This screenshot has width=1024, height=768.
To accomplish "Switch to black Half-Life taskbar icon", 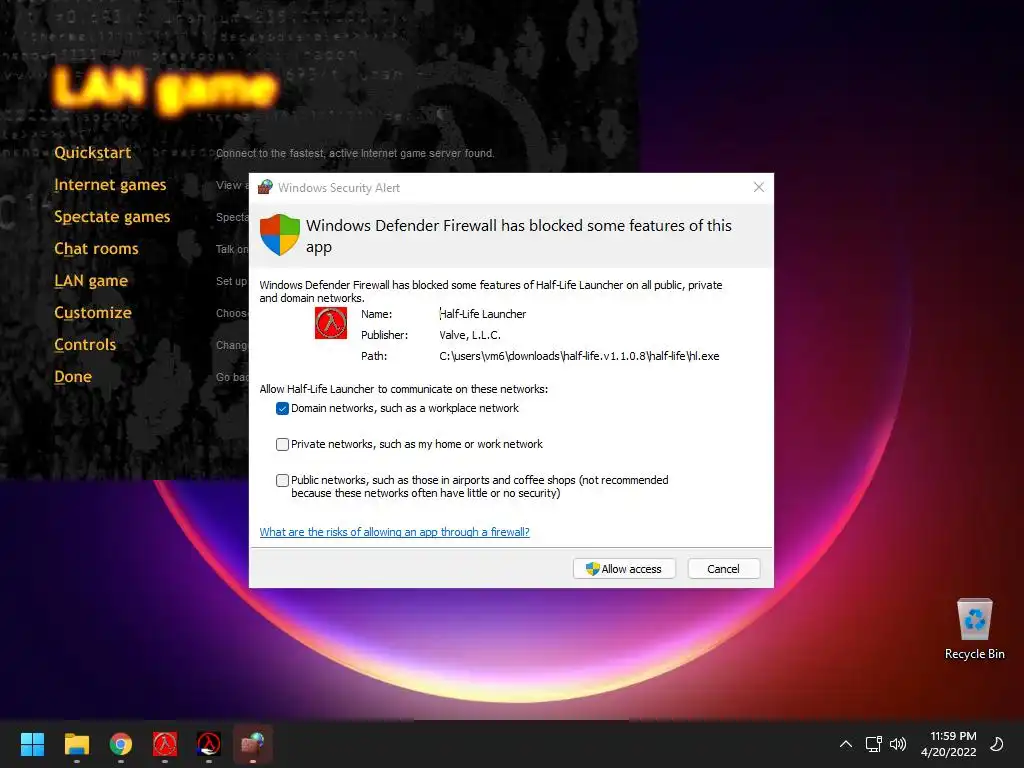I will tap(208, 744).
